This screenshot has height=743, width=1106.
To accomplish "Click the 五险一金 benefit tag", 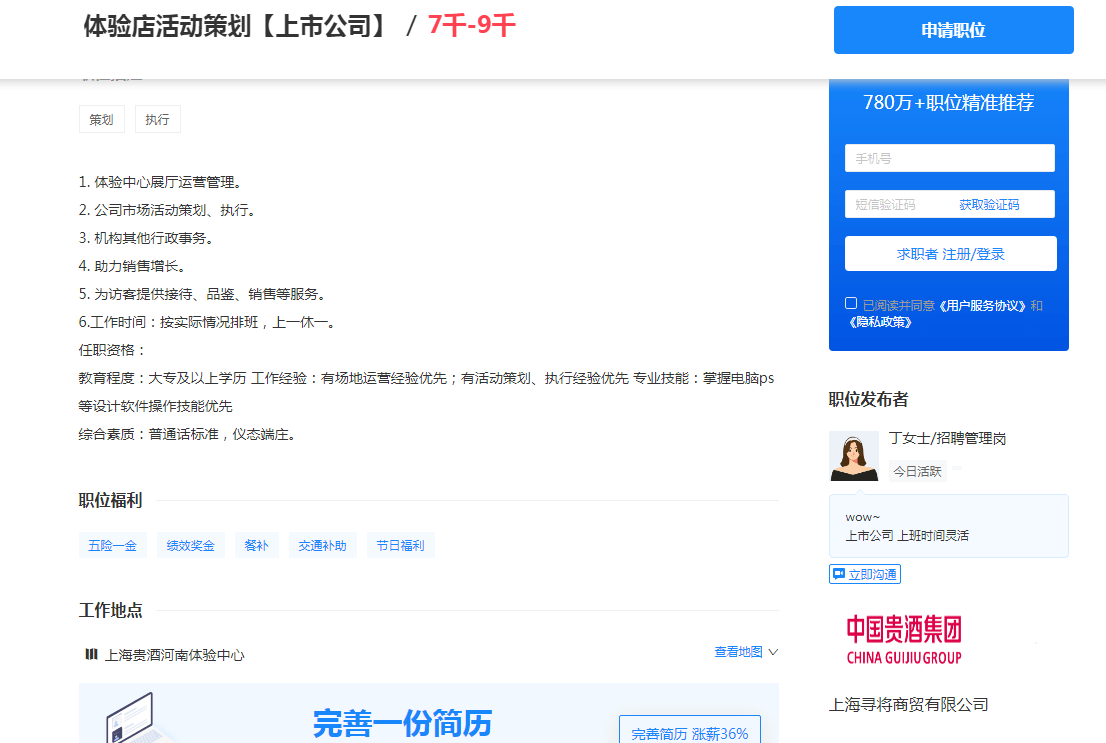I will [x=112, y=545].
